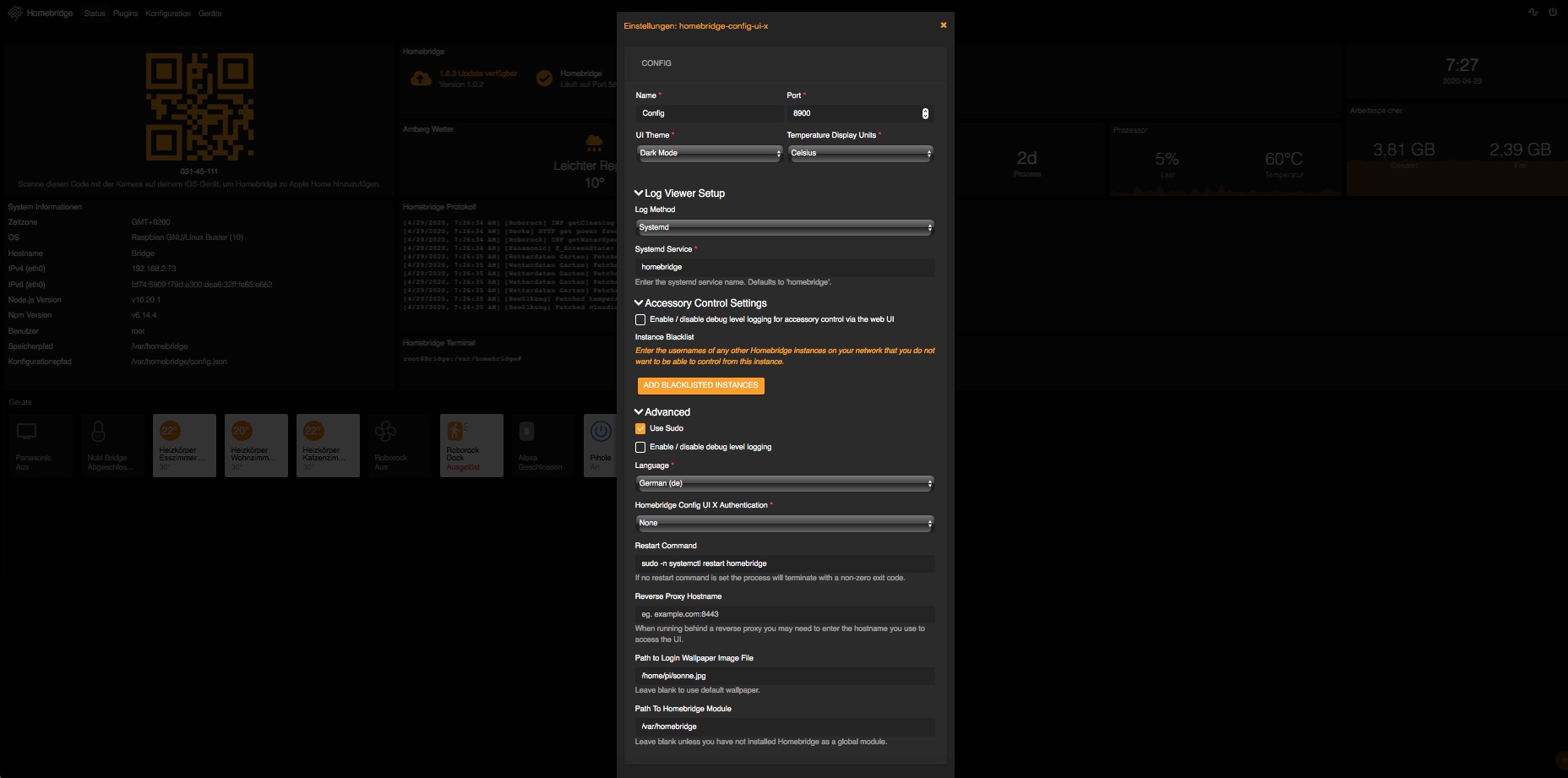The height and width of the screenshot is (778, 1568).
Task: Click the power icon in the top bar
Action: [x=1553, y=13]
